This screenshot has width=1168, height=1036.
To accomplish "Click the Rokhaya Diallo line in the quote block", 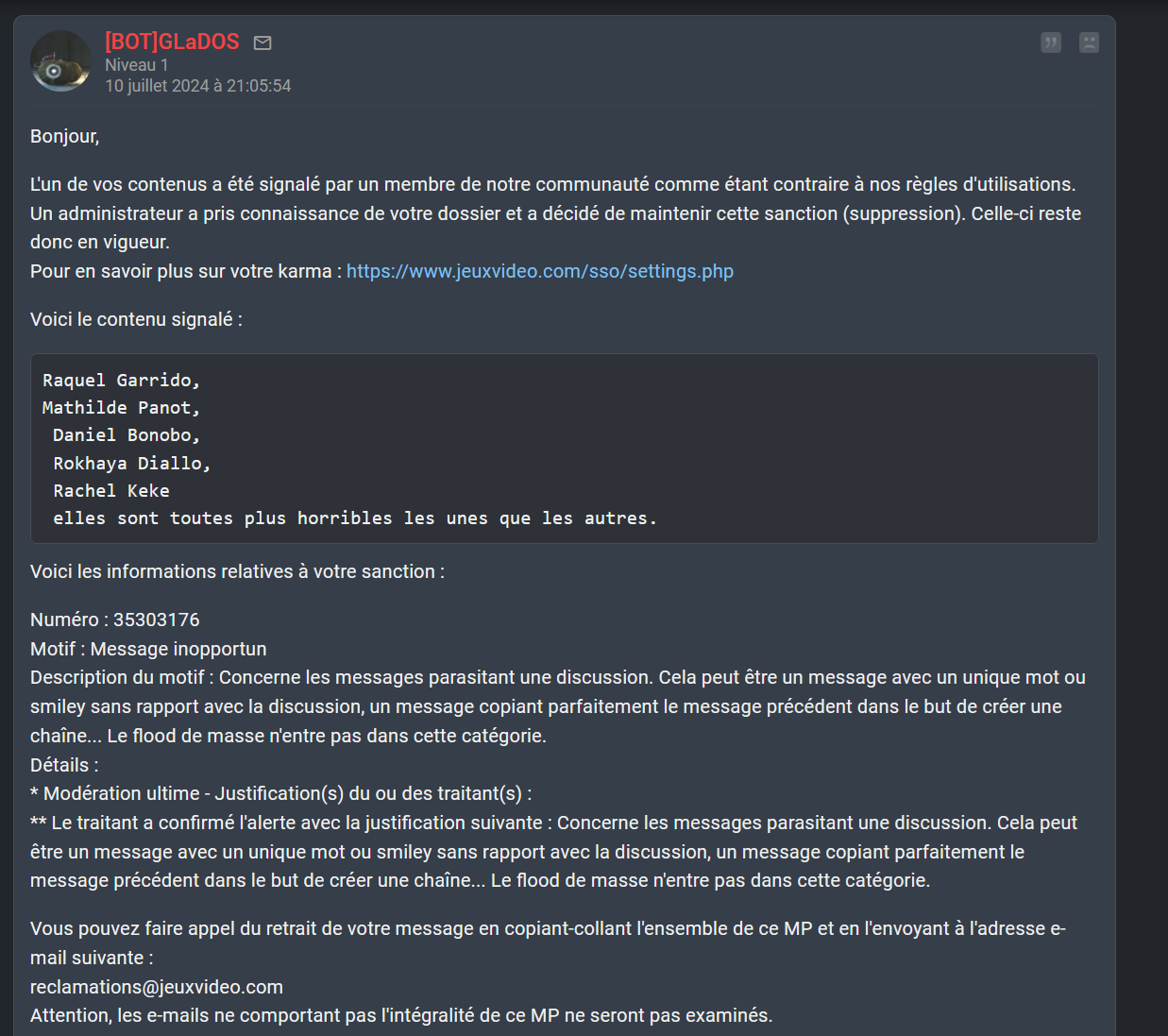I will [x=132, y=463].
